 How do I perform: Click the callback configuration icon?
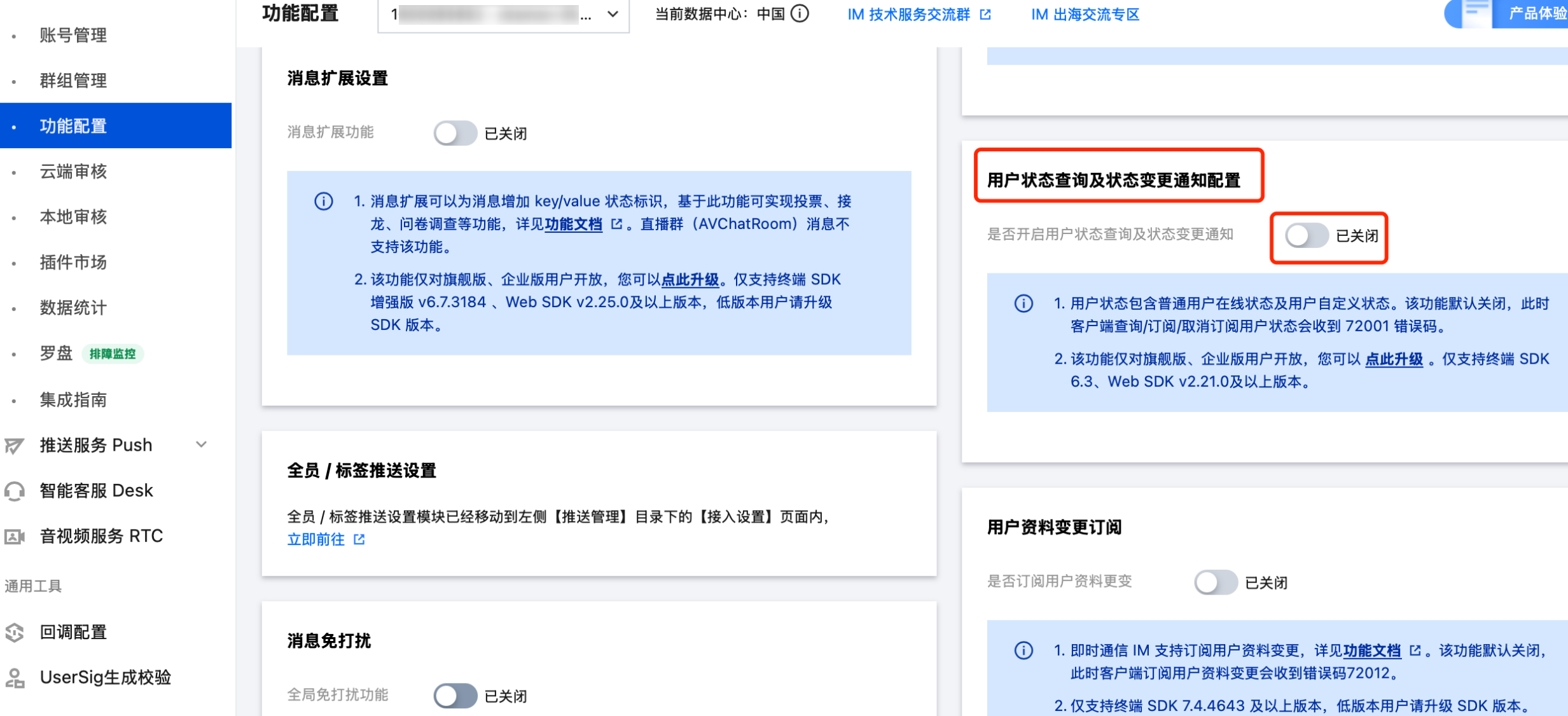pyautogui.click(x=14, y=632)
